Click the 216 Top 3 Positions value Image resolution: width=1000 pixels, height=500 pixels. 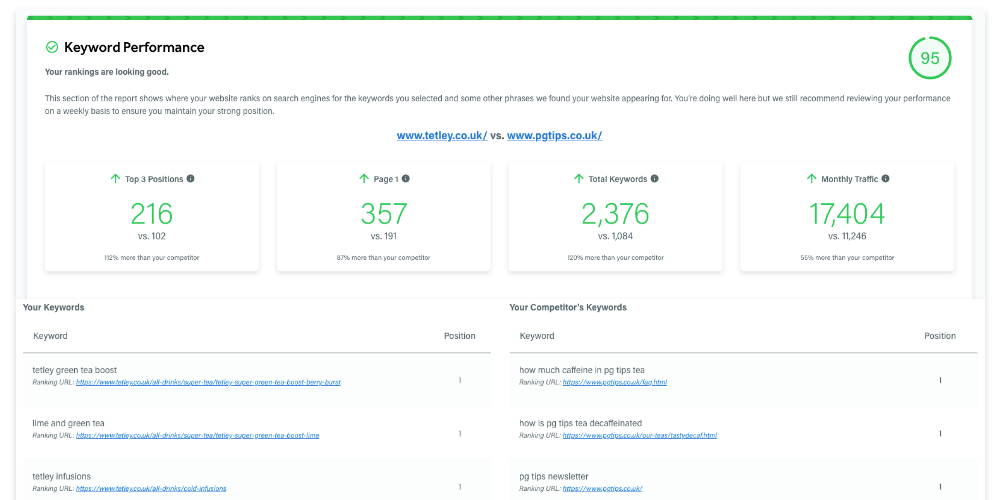tap(152, 214)
